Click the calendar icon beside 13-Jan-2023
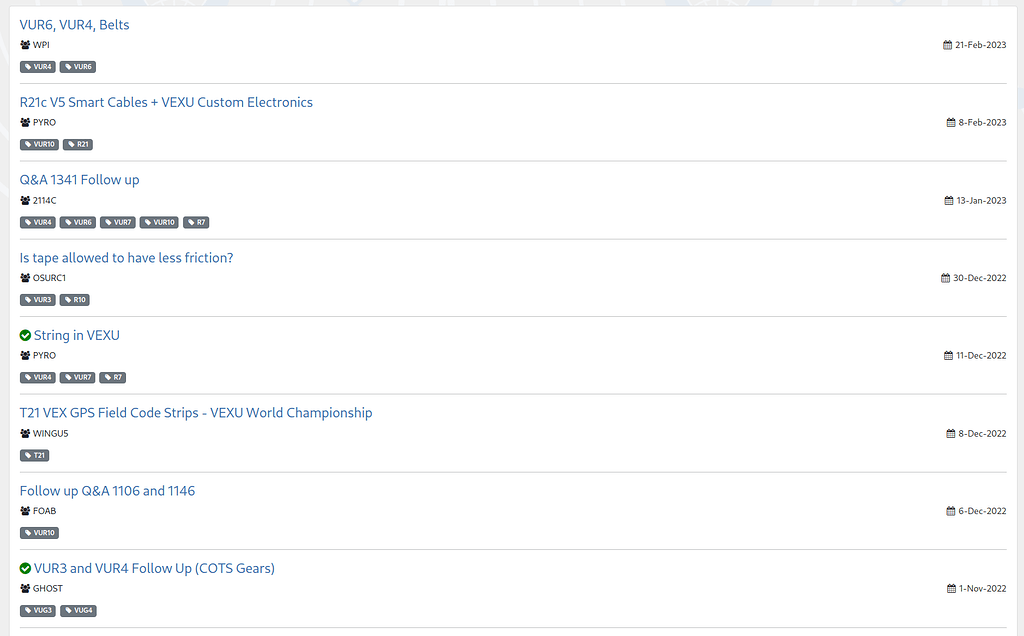 949,201
